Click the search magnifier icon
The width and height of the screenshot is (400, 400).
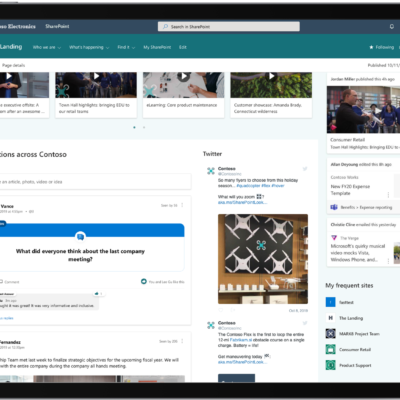(165, 26)
